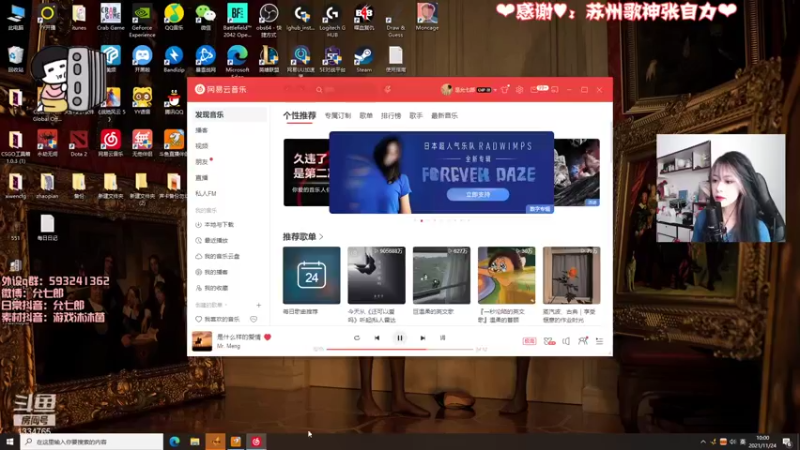The height and width of the screenshot is (450, 800).
Task: Click the listen-to-identify microphone icon
Action: click(388, 89)
